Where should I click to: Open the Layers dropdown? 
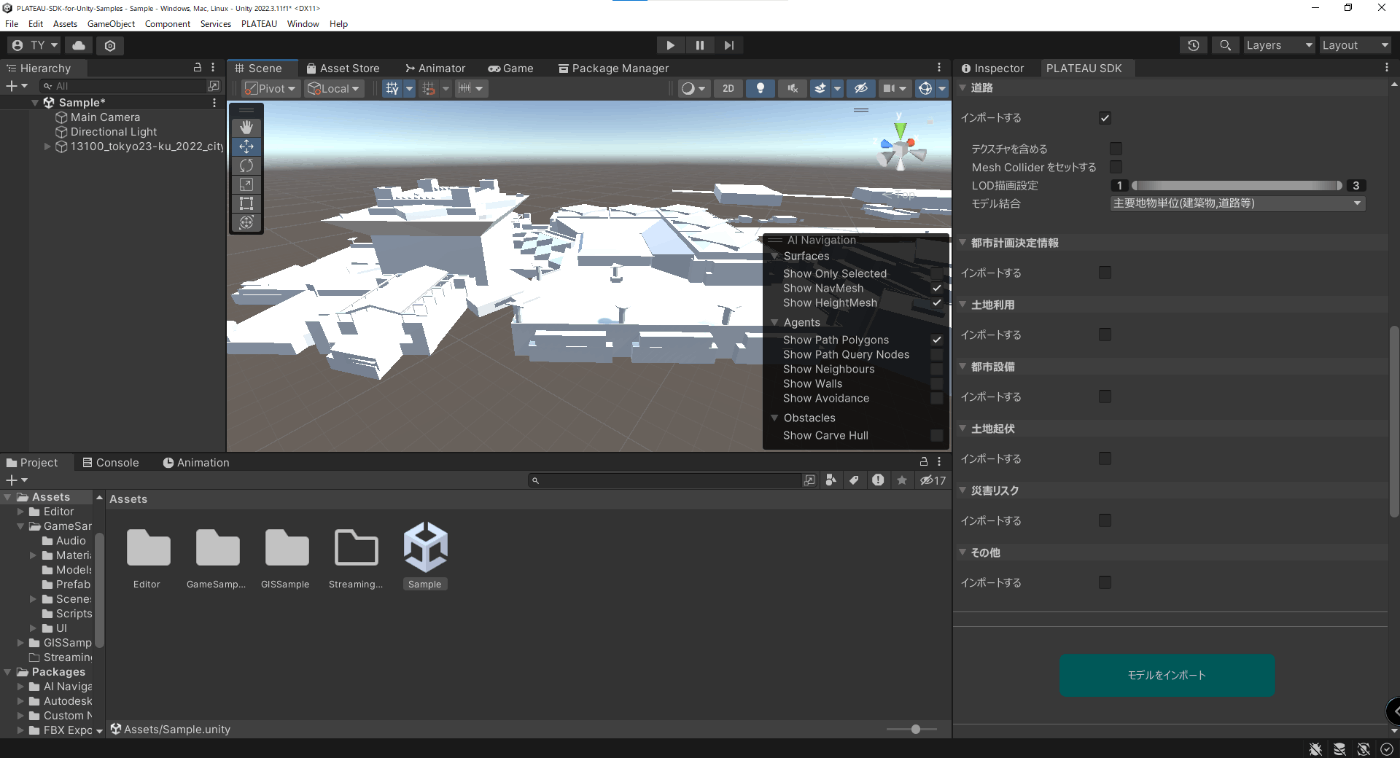click(1278, 45)
